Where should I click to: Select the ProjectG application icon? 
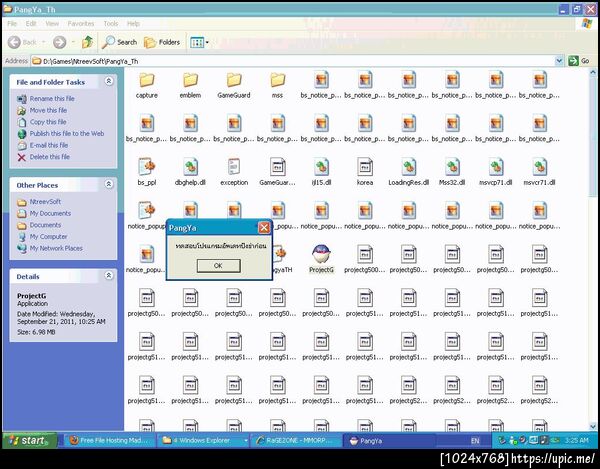click(321, 254)
